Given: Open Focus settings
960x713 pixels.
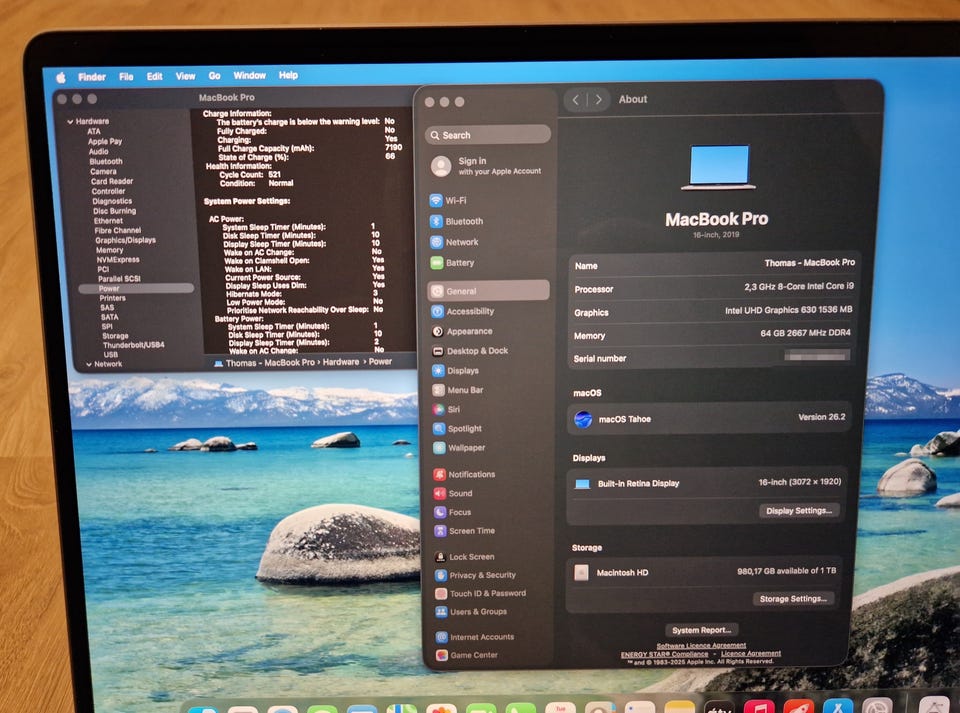Looking at the screenshot, I should tap(452, 512).
